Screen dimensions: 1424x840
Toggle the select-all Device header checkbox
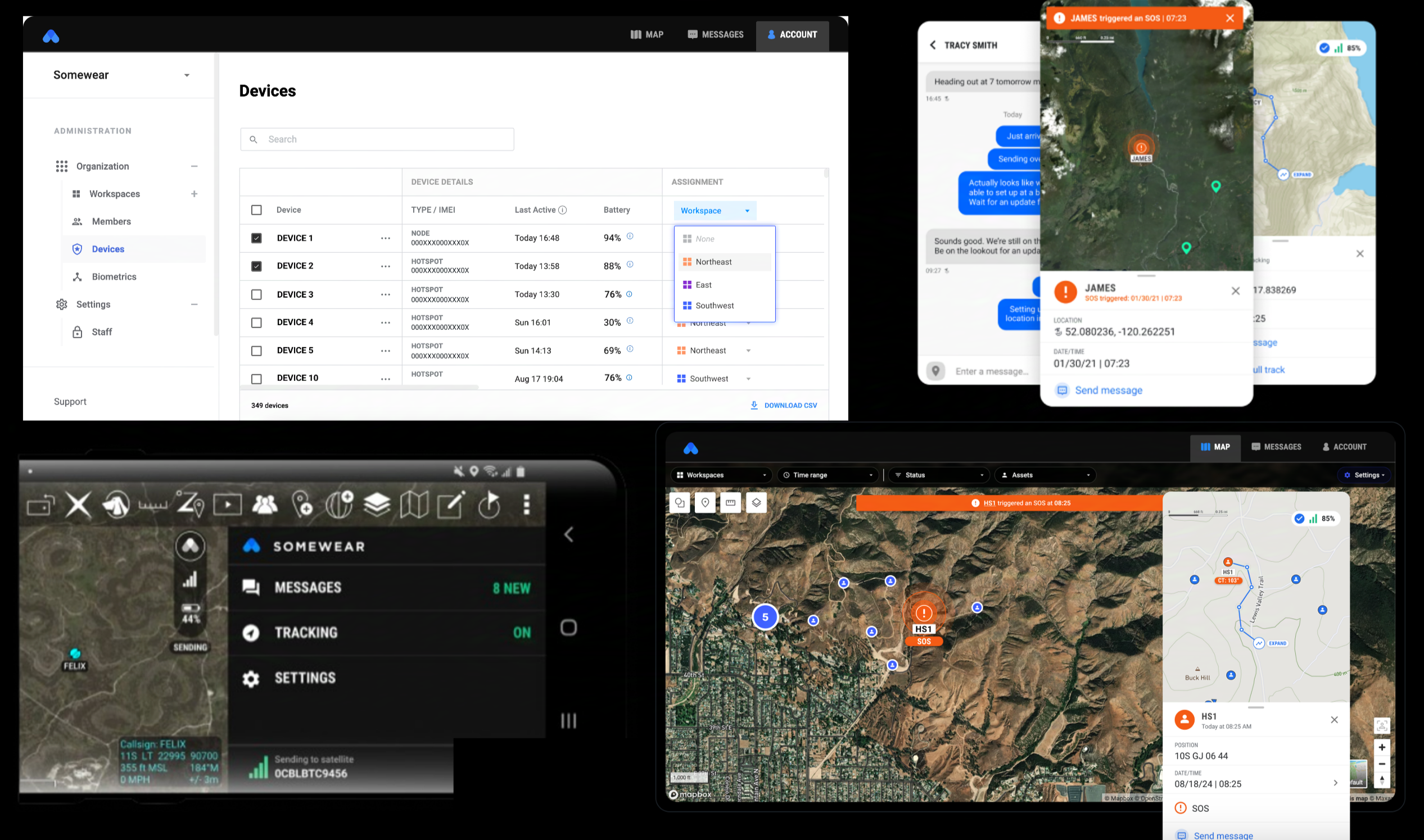click(x=256, y=210)
